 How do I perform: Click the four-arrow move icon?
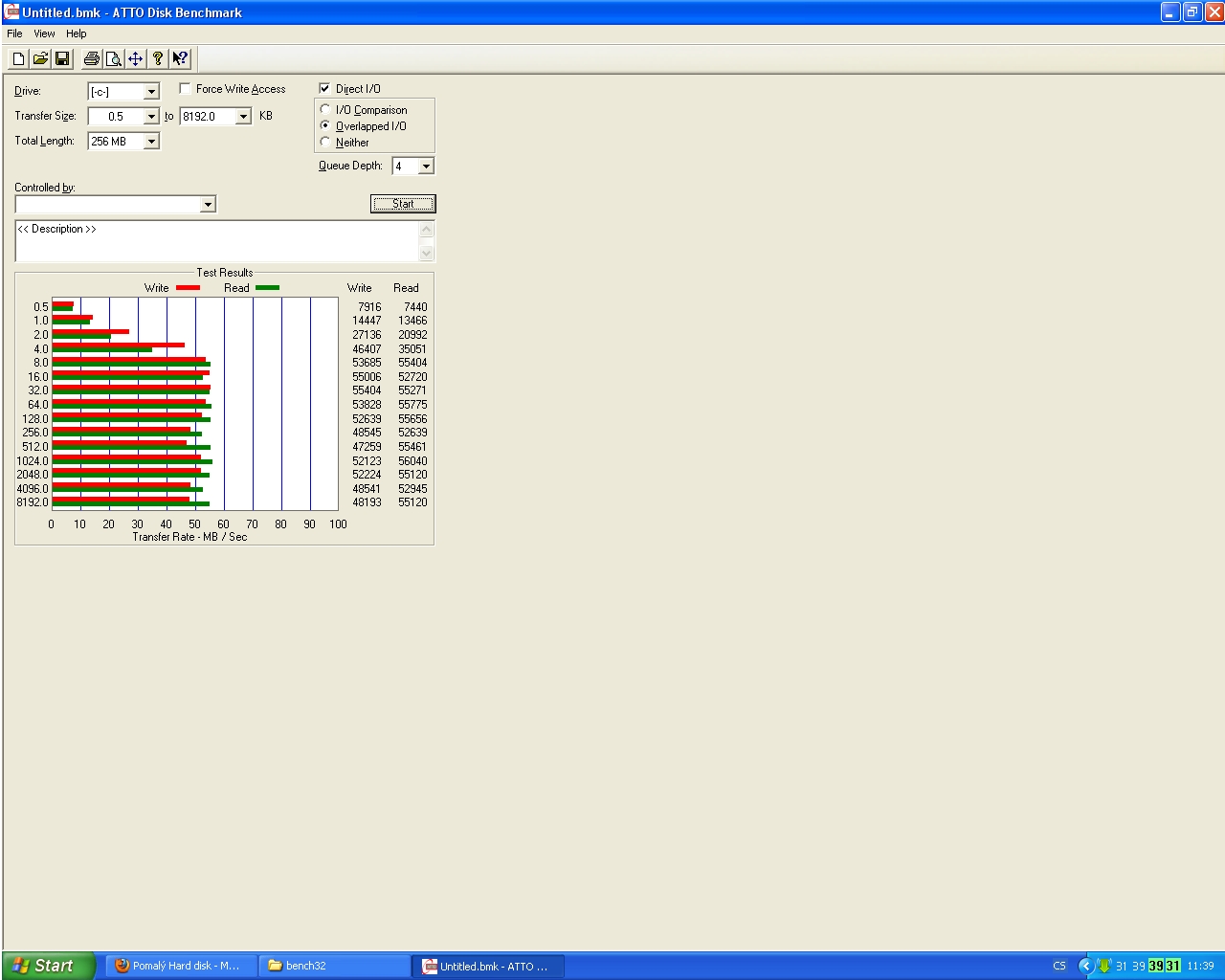135,58
